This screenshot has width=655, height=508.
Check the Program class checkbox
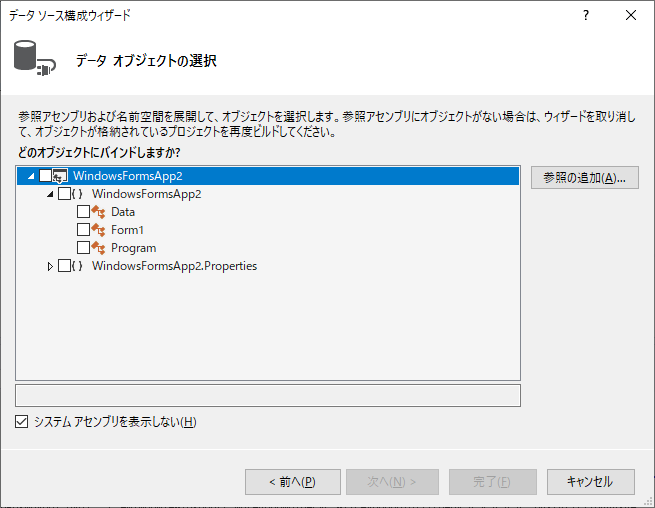[83, 248]
